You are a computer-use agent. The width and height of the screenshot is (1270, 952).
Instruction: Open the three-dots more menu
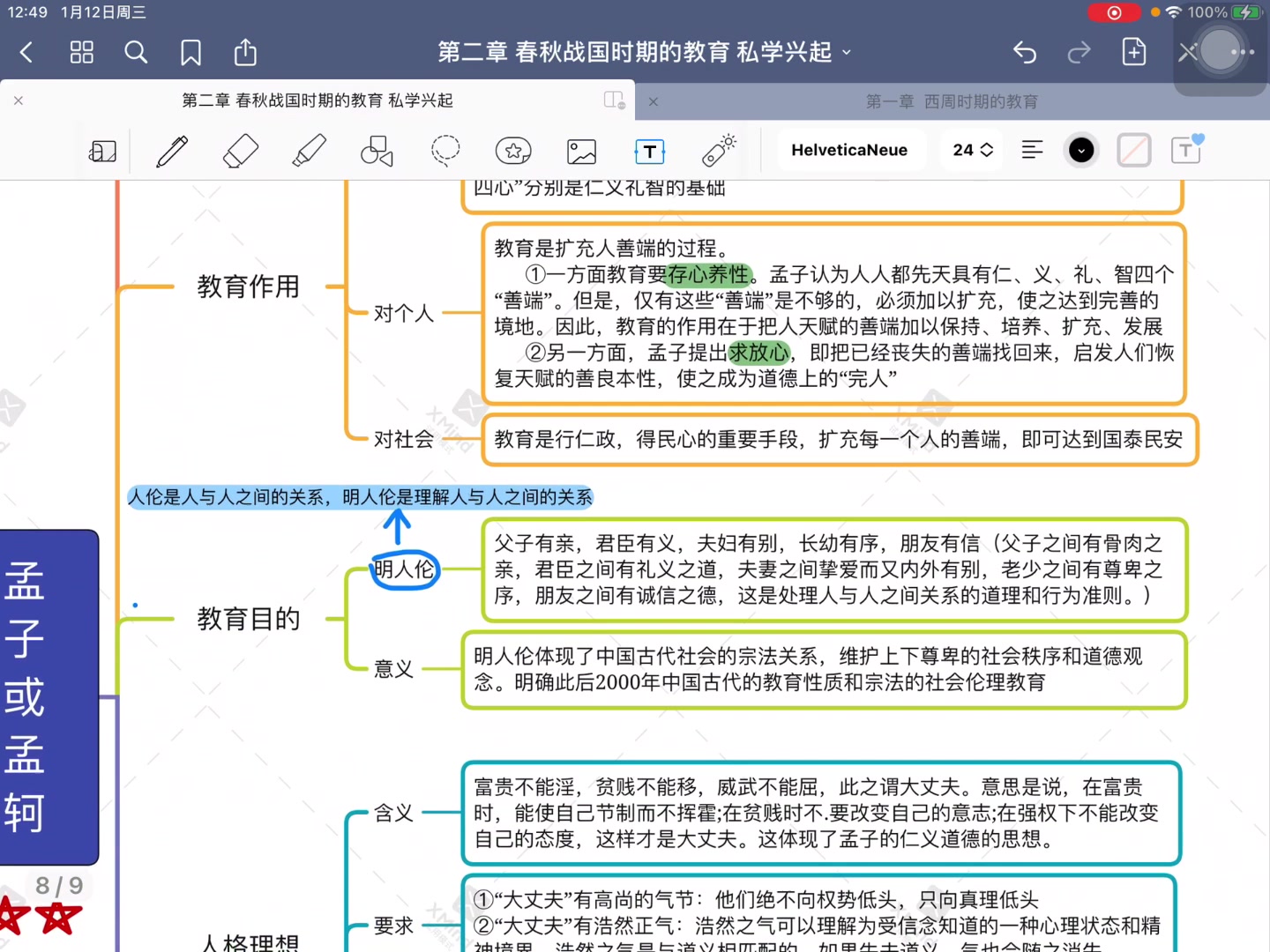click(1243, 52)
